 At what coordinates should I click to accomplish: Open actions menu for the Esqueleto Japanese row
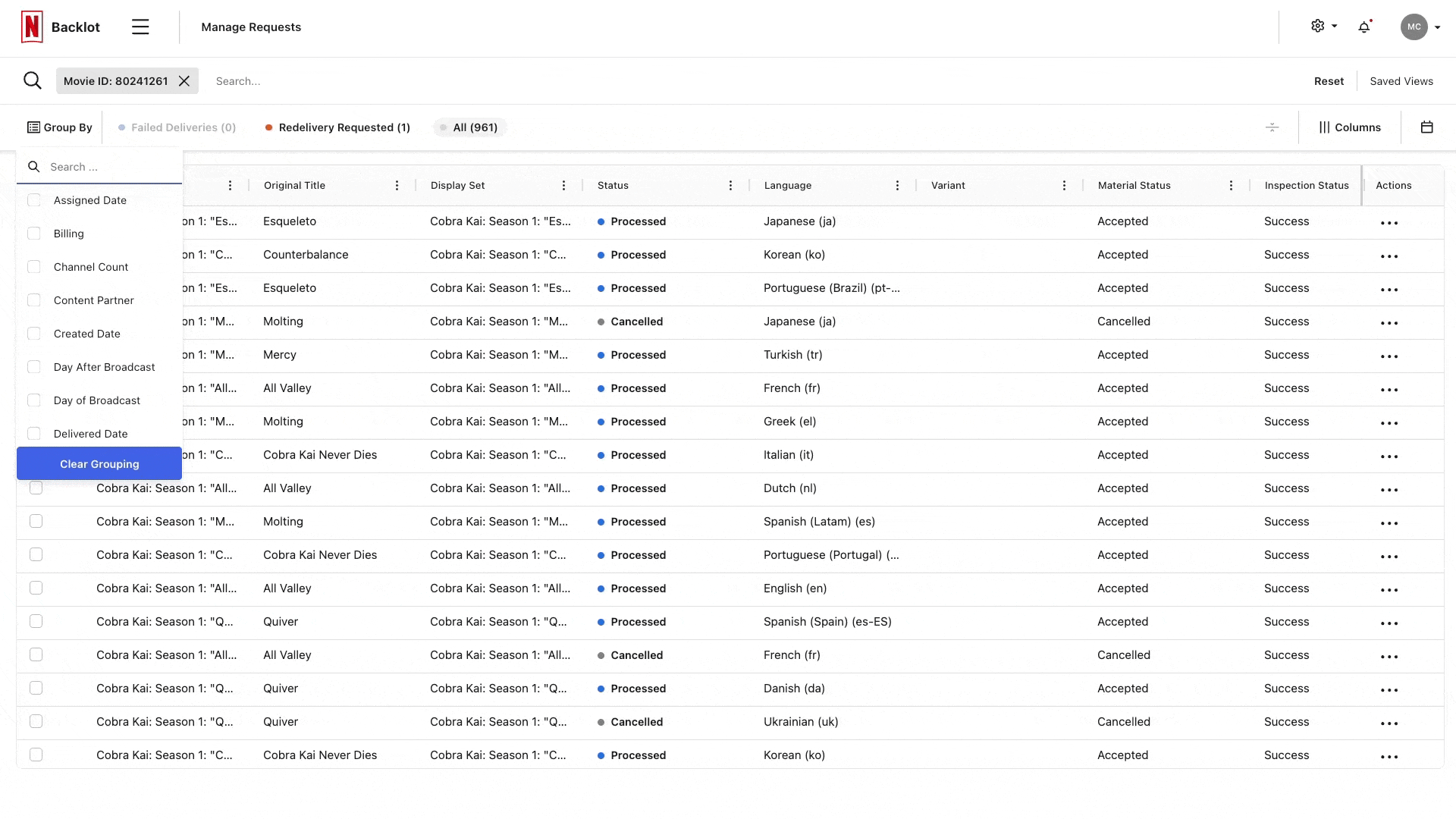coord(1389,223)
